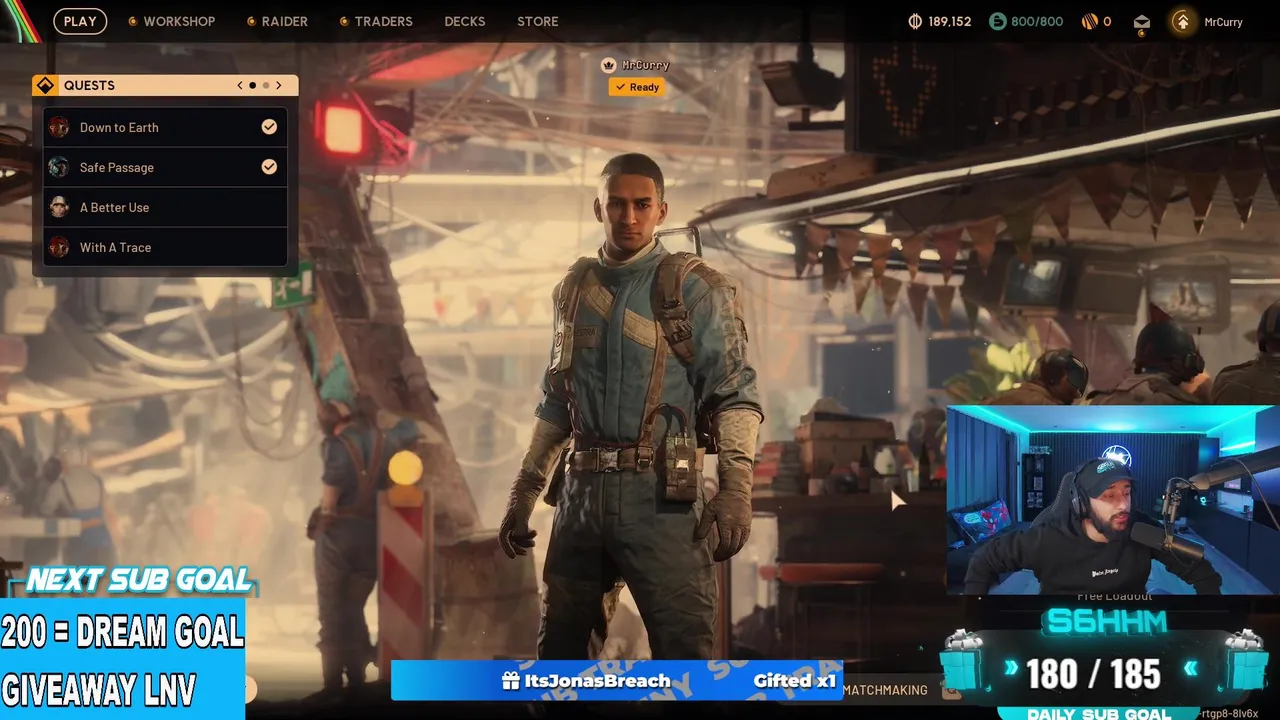Click the coin currency icon beside 189.152
The height and width of the screenshot is (720, 1280).
914,21
